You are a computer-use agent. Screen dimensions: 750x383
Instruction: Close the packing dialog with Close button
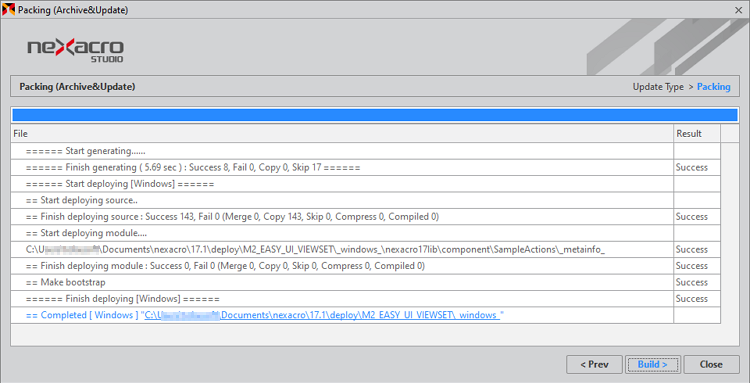click(x=711, y=364)
